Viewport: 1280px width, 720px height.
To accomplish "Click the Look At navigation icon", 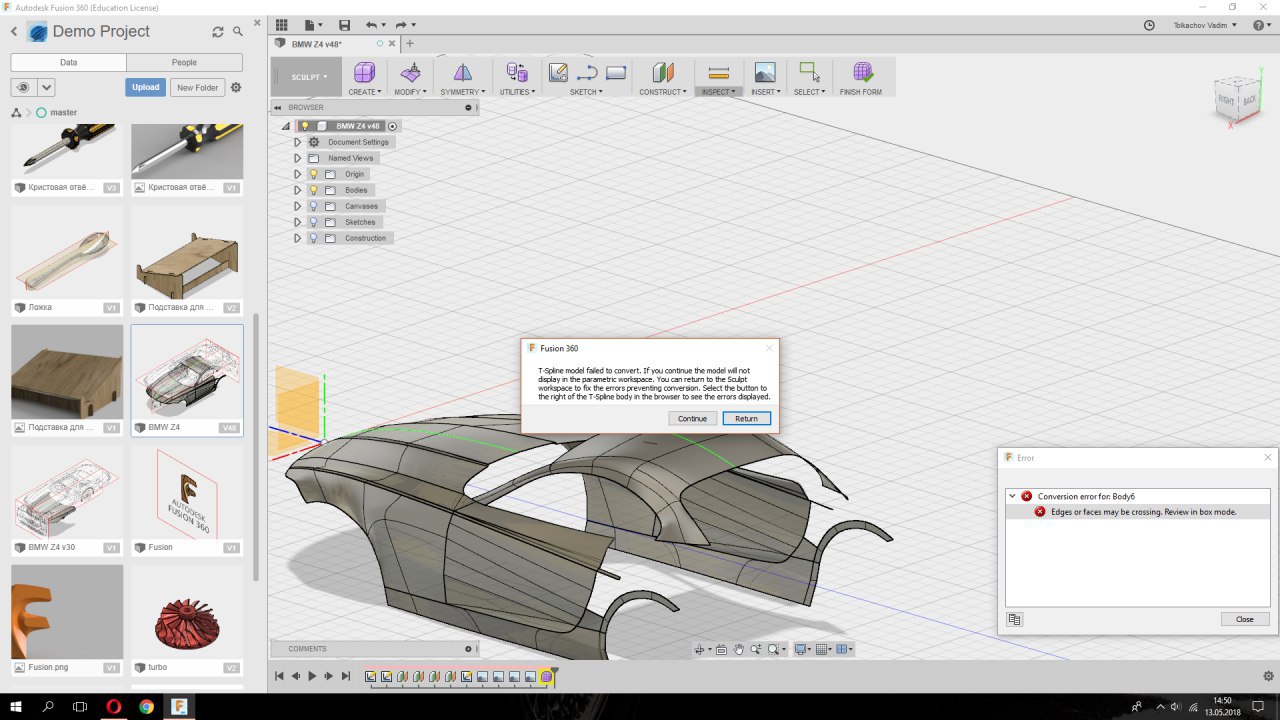I will tap(723, 649).
